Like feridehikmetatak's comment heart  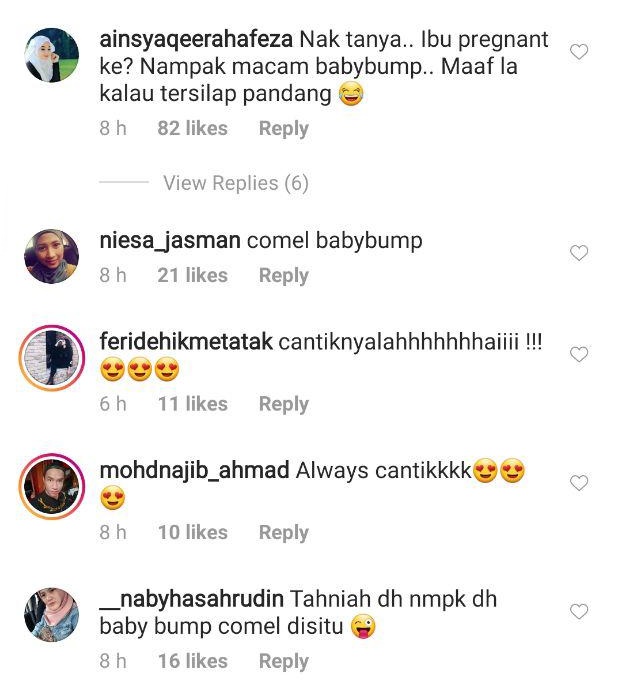[x=579, y=354]
